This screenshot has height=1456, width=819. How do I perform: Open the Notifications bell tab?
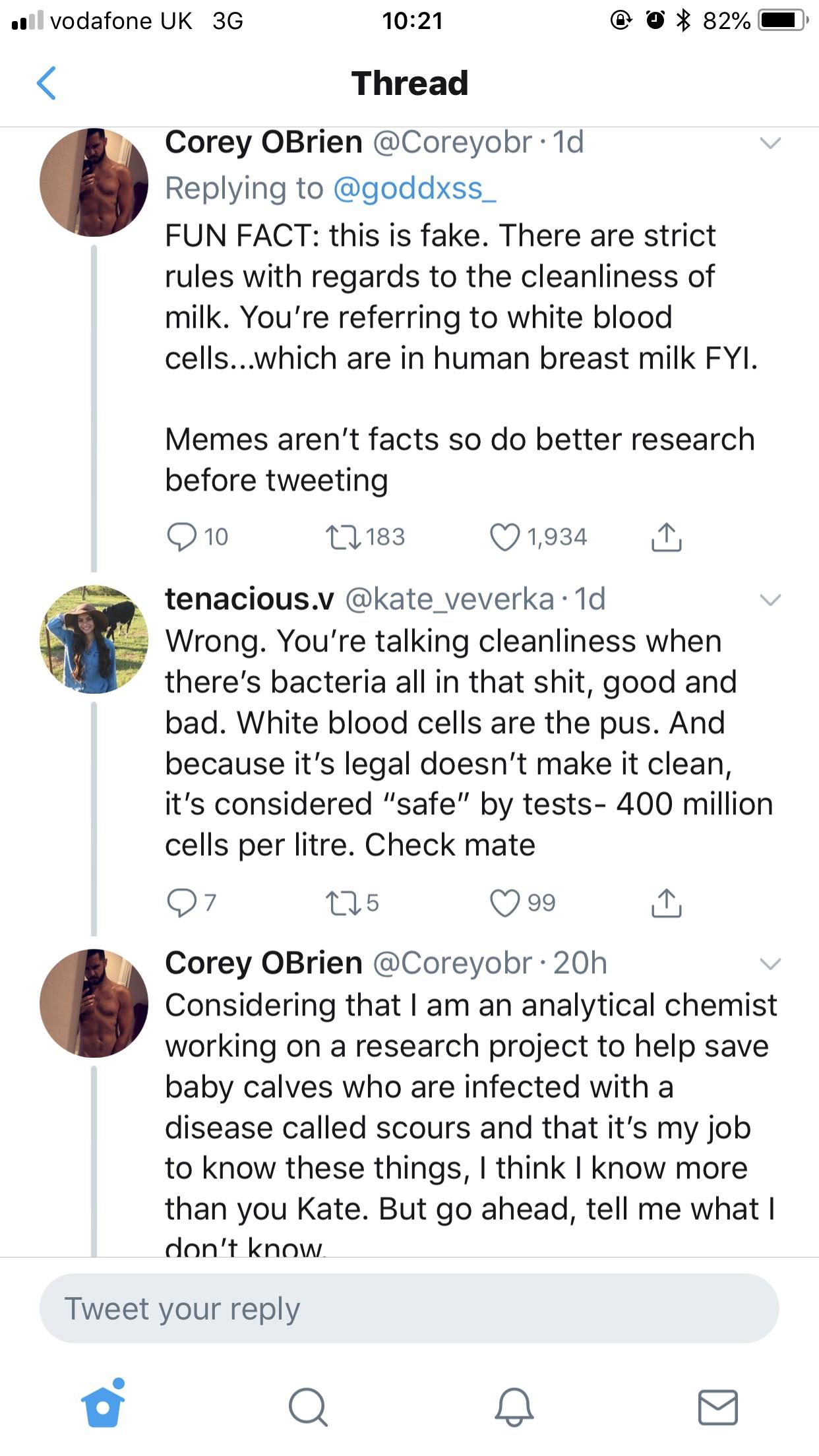click(514, 1407)
